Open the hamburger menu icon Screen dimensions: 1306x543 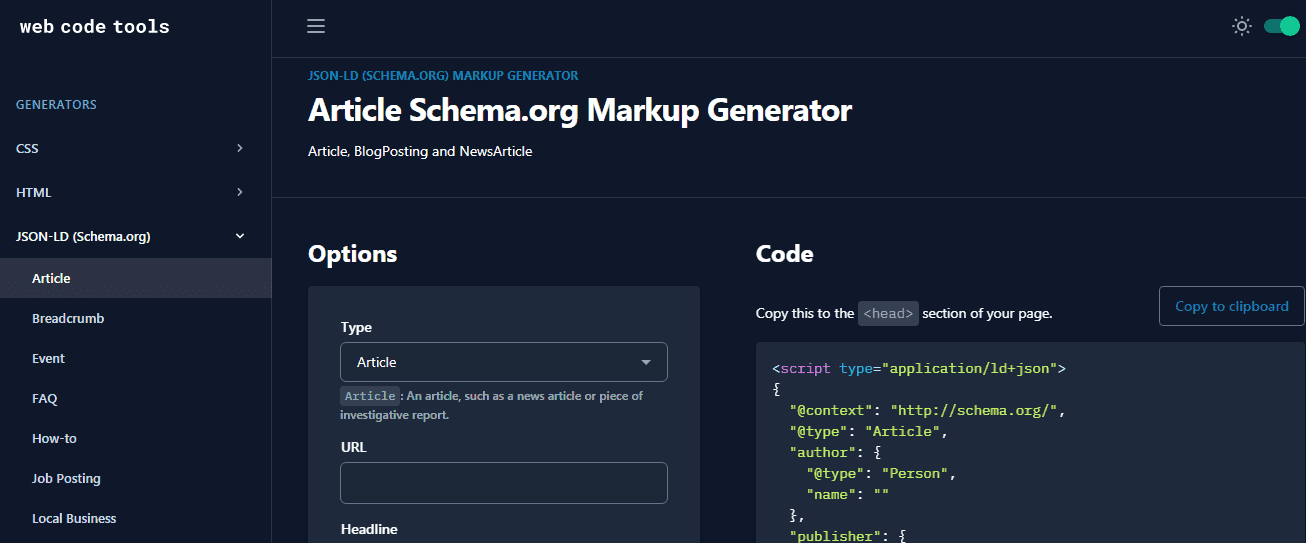click(316, 27)
